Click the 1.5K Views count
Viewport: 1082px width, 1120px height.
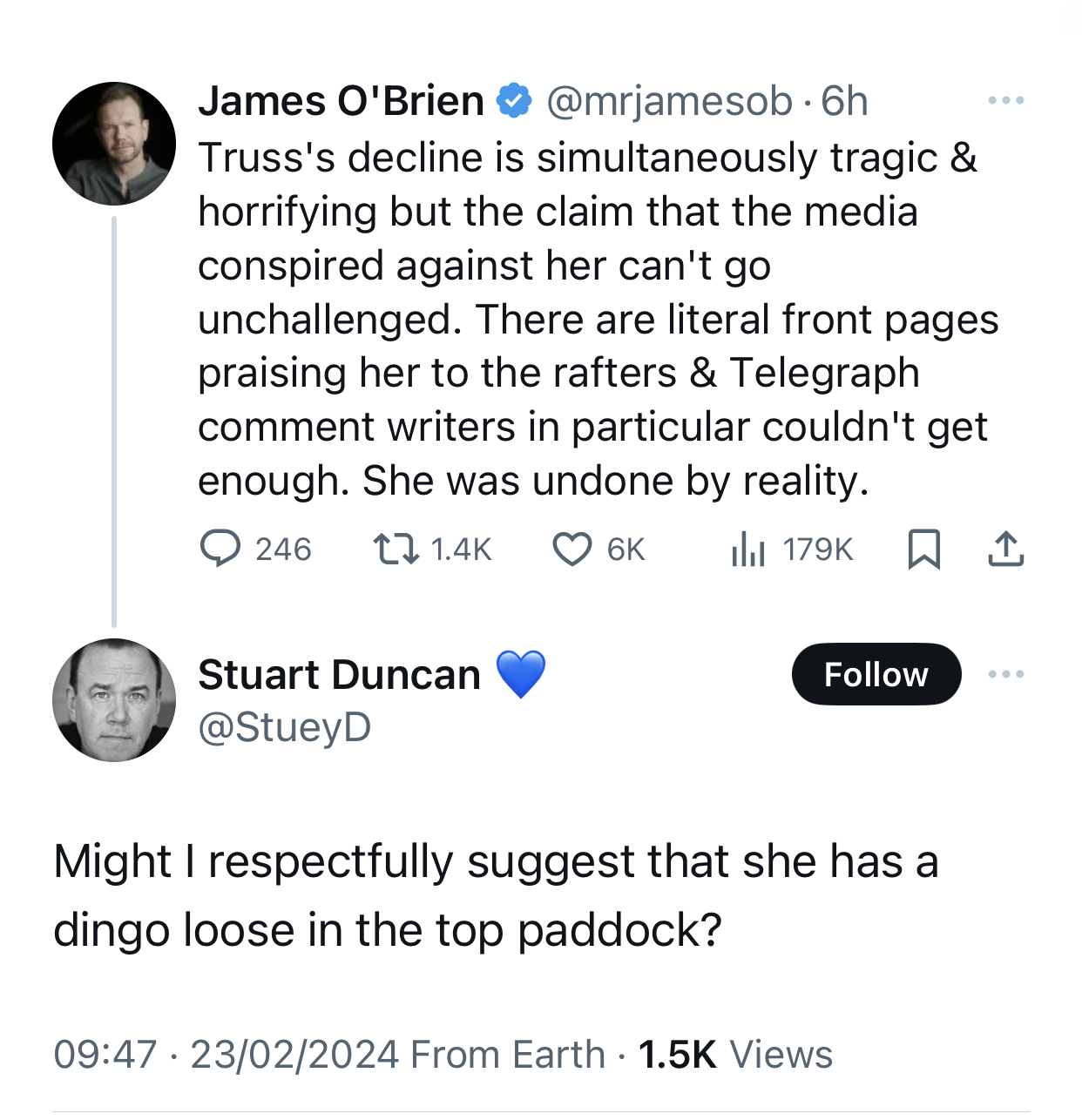click(735, 1055)
